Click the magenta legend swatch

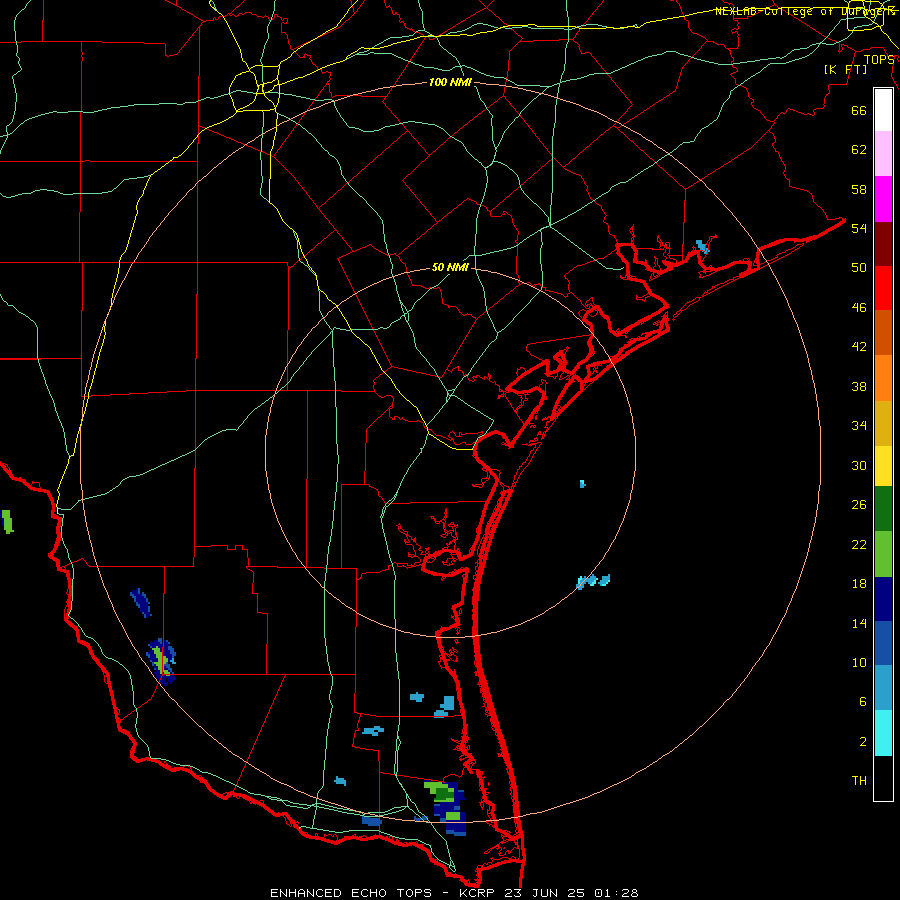tap(883, 199)
